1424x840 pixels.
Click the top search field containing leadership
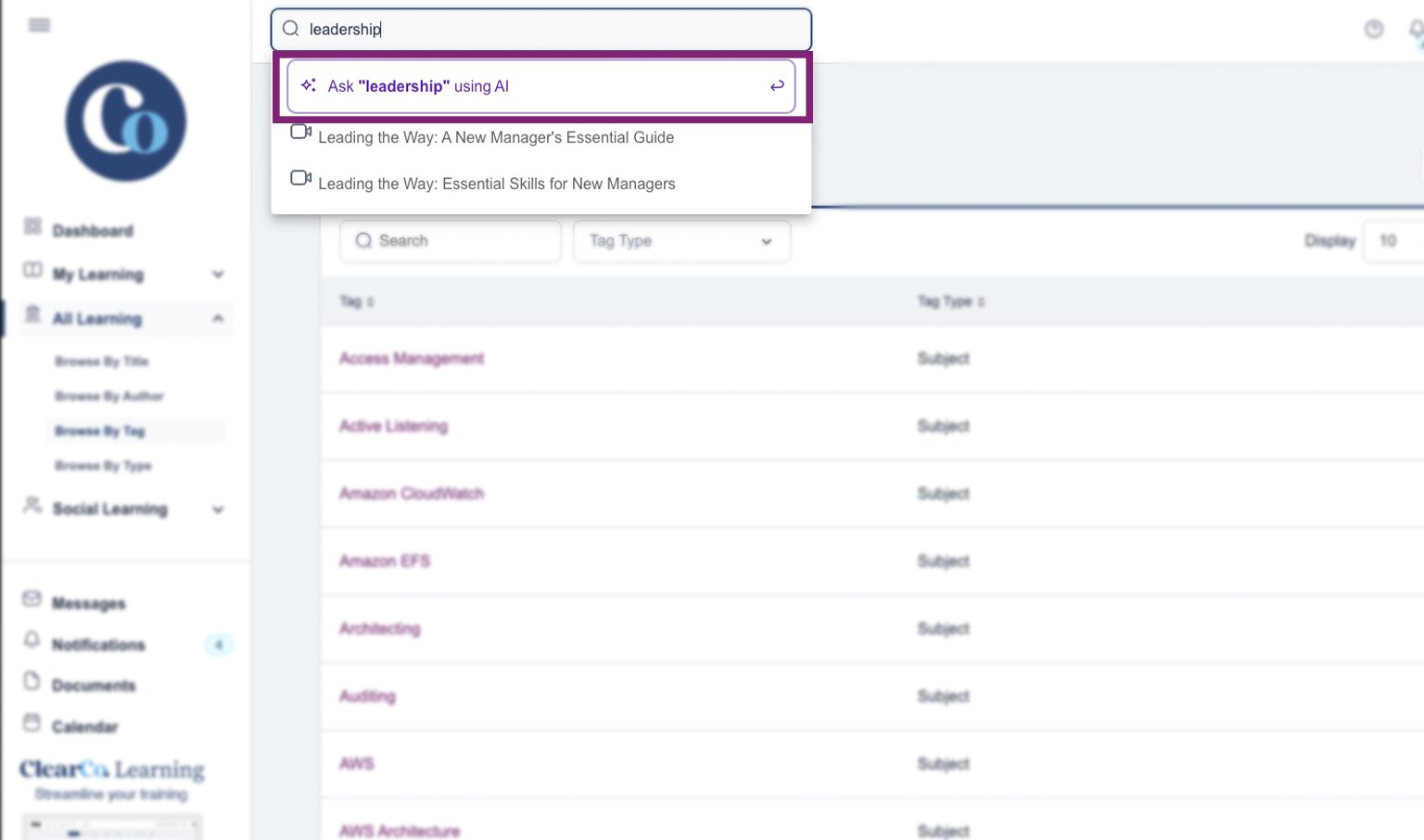pyautogui.click(x=541, y=30)
